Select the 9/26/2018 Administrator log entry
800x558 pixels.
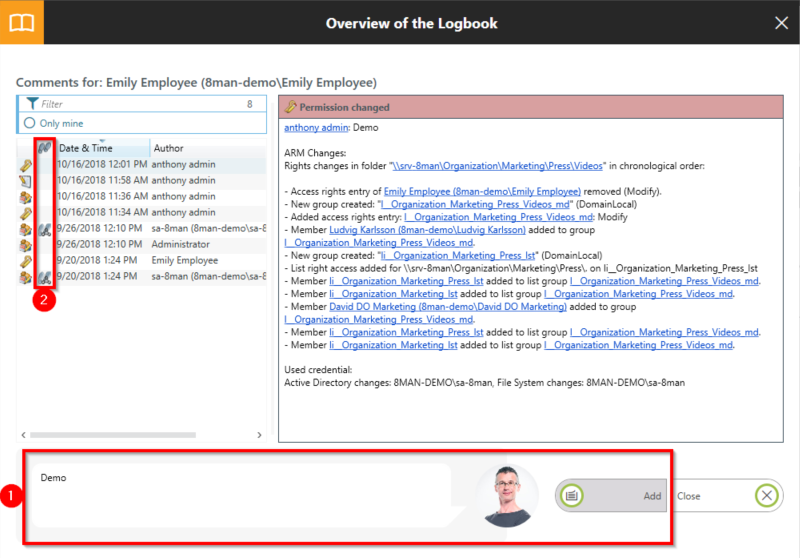140,245
